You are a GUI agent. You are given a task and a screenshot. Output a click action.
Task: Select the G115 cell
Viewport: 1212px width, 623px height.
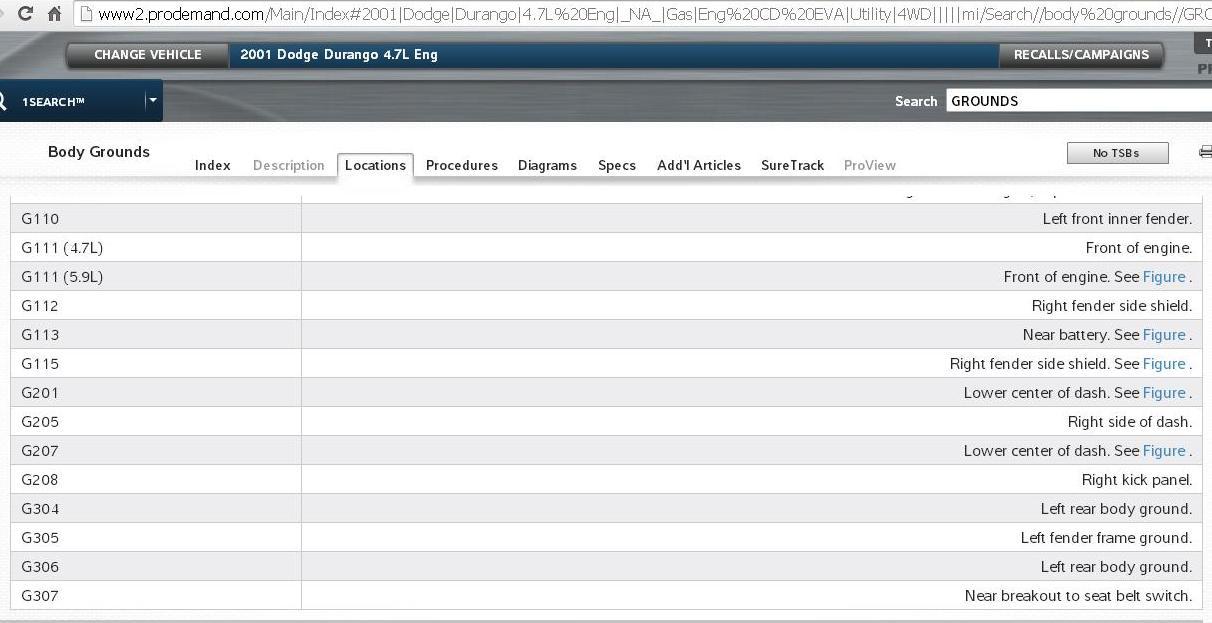tap(156, 364)
